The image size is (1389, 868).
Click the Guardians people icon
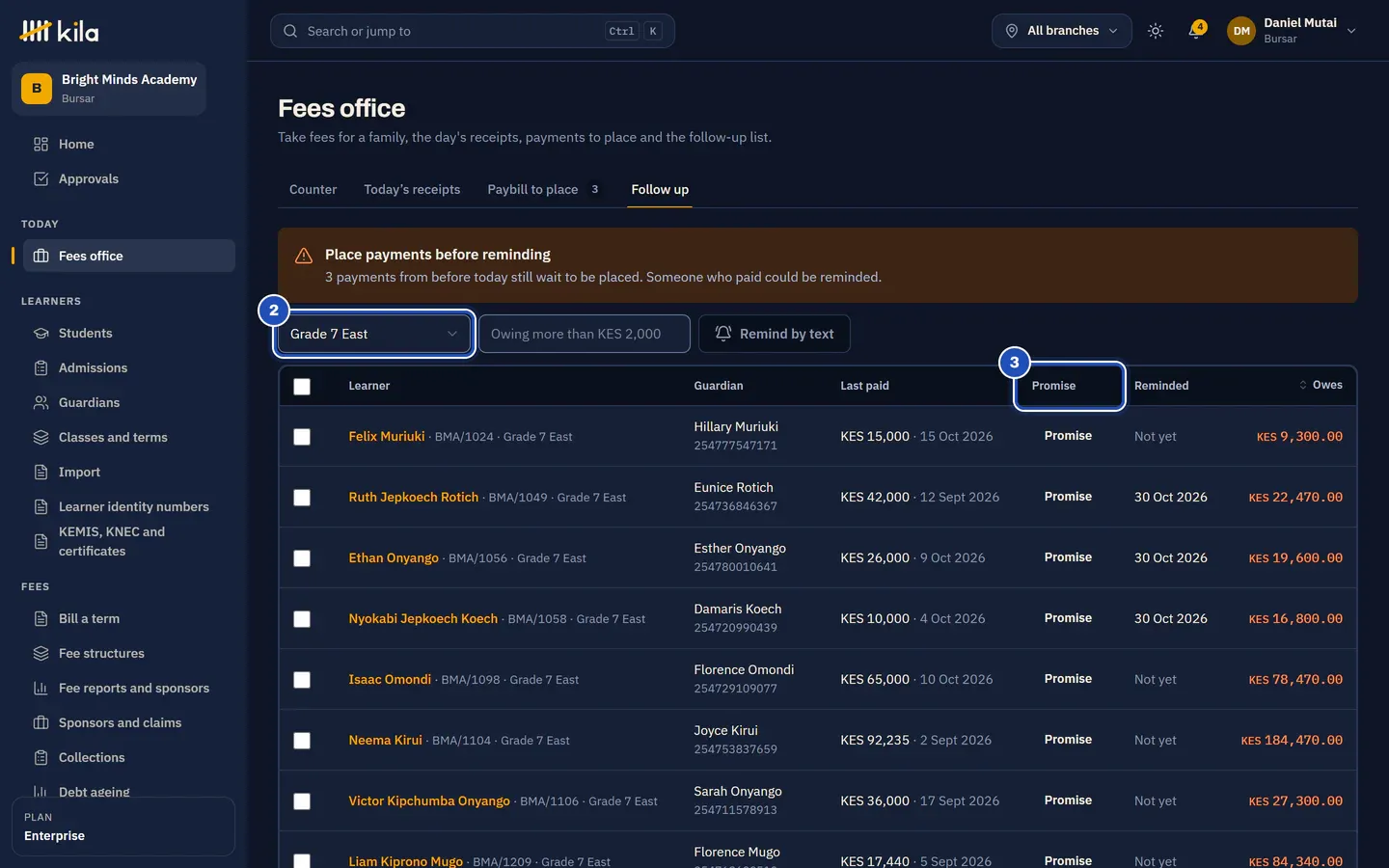coord(41,402)
